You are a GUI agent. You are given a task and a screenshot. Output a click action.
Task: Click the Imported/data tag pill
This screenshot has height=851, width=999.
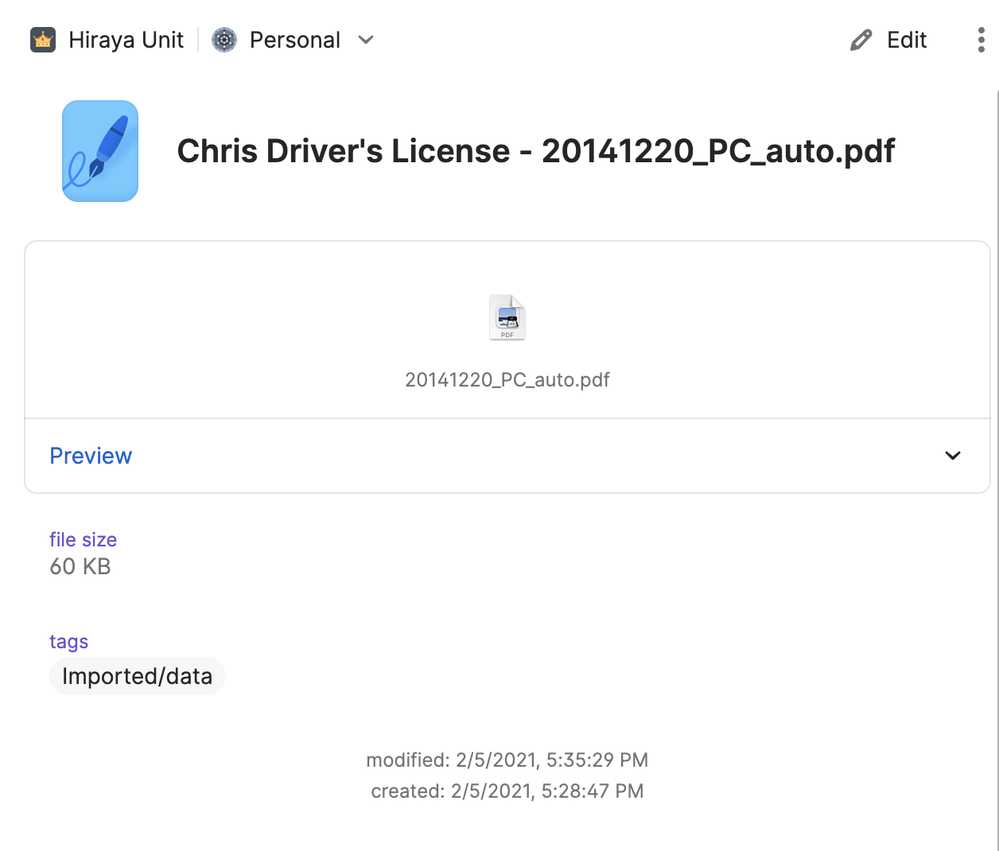click(137, 677)
